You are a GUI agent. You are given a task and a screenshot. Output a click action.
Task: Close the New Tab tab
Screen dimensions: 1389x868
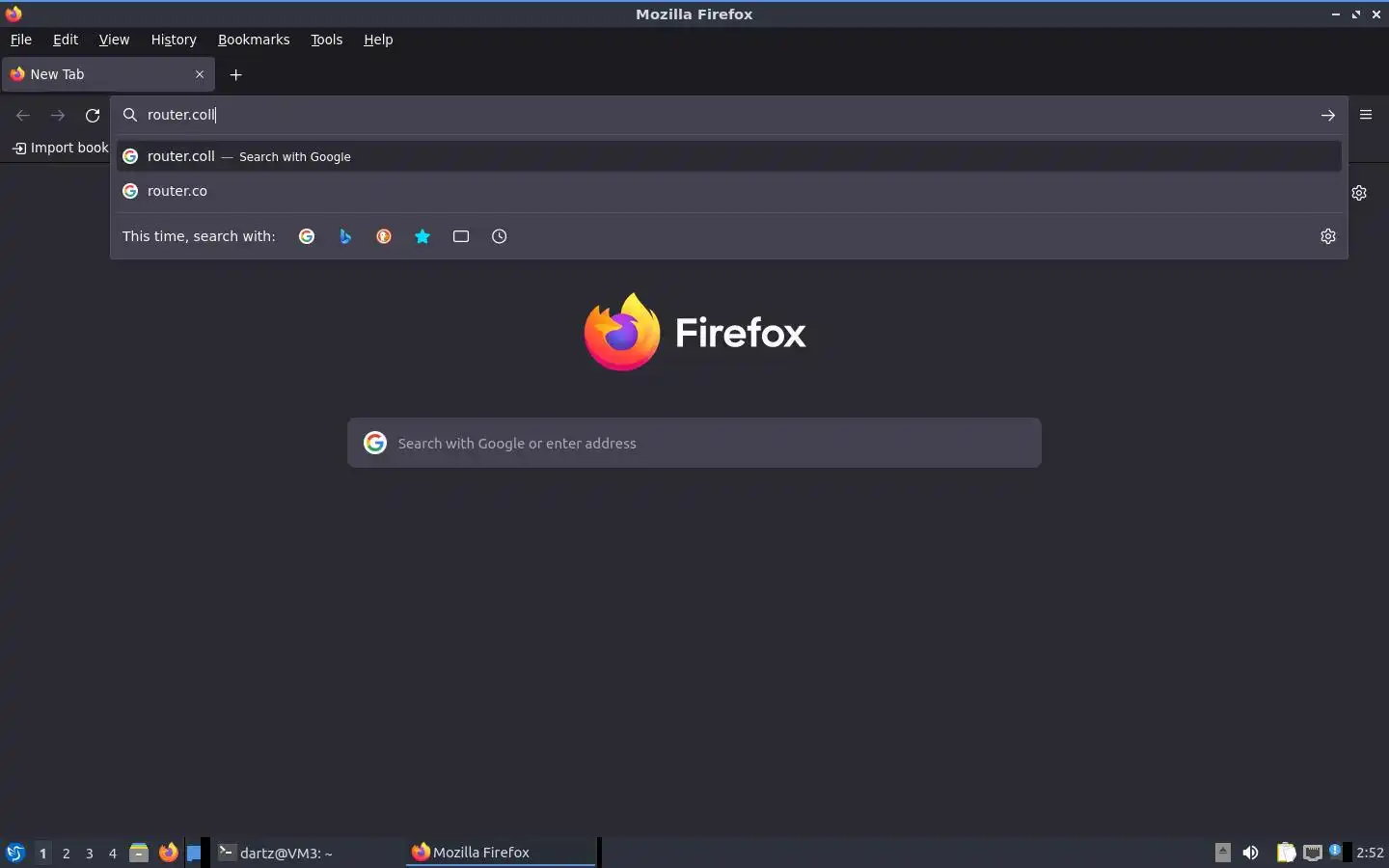200,74
